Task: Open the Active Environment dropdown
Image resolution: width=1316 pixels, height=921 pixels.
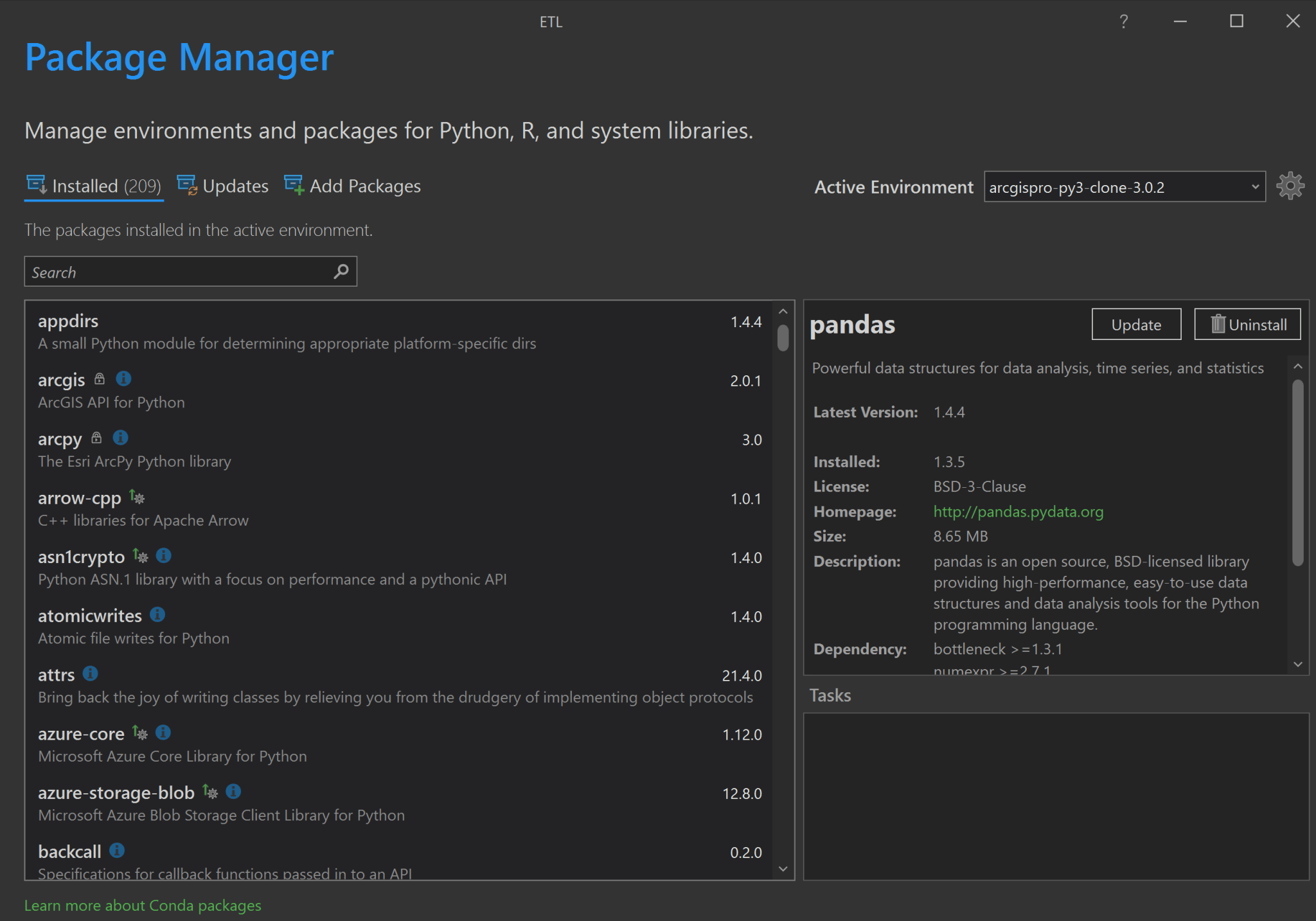Action: pyautogui.click(x=1125, y=187)
